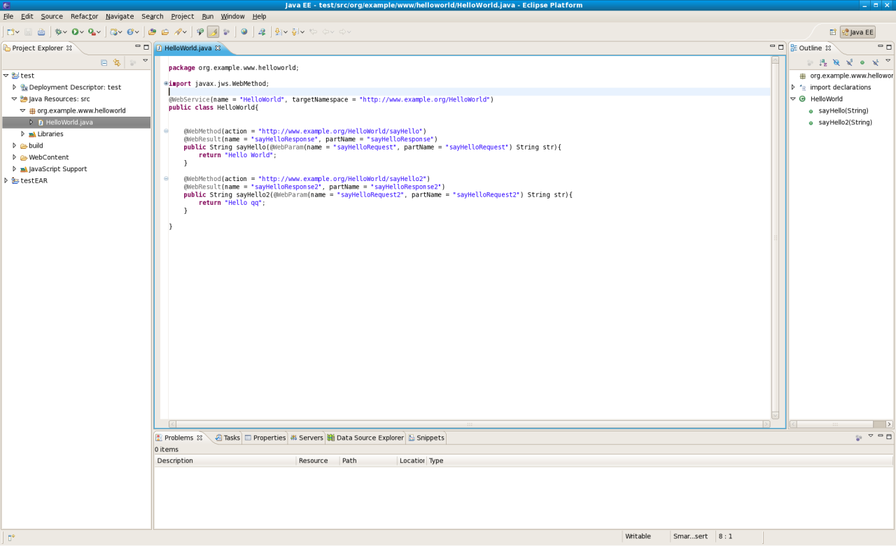Collapse the HelloWorld class in Outline

pos(793,99)
